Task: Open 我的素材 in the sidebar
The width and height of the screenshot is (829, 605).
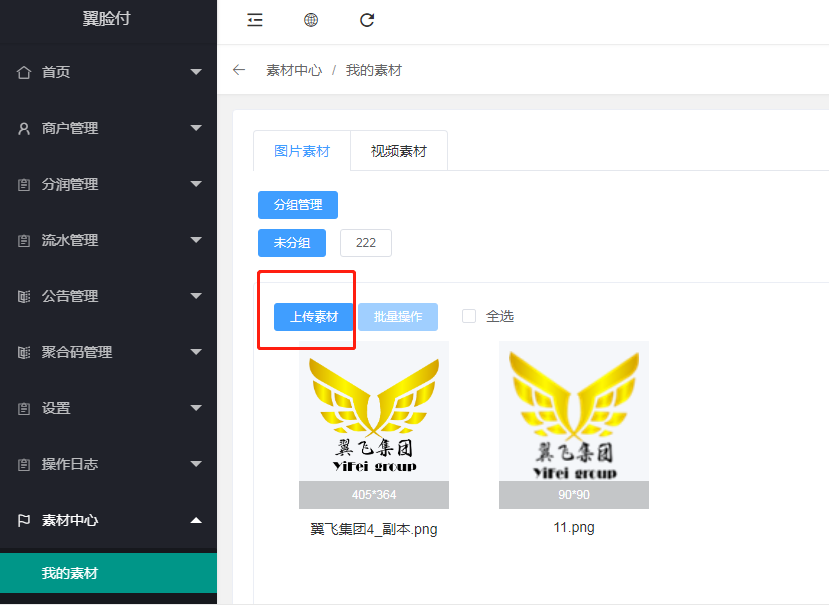Action: coord(108,573)
